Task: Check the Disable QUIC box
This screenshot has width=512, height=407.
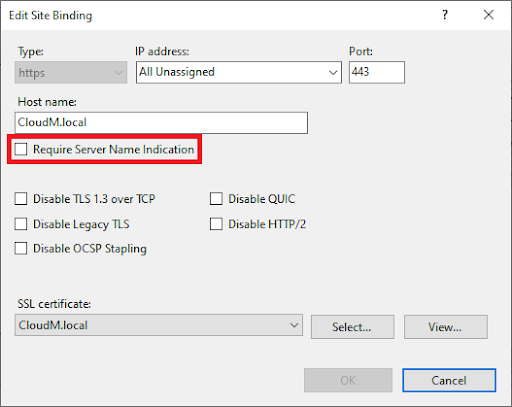Action: (x=216, y=199)
